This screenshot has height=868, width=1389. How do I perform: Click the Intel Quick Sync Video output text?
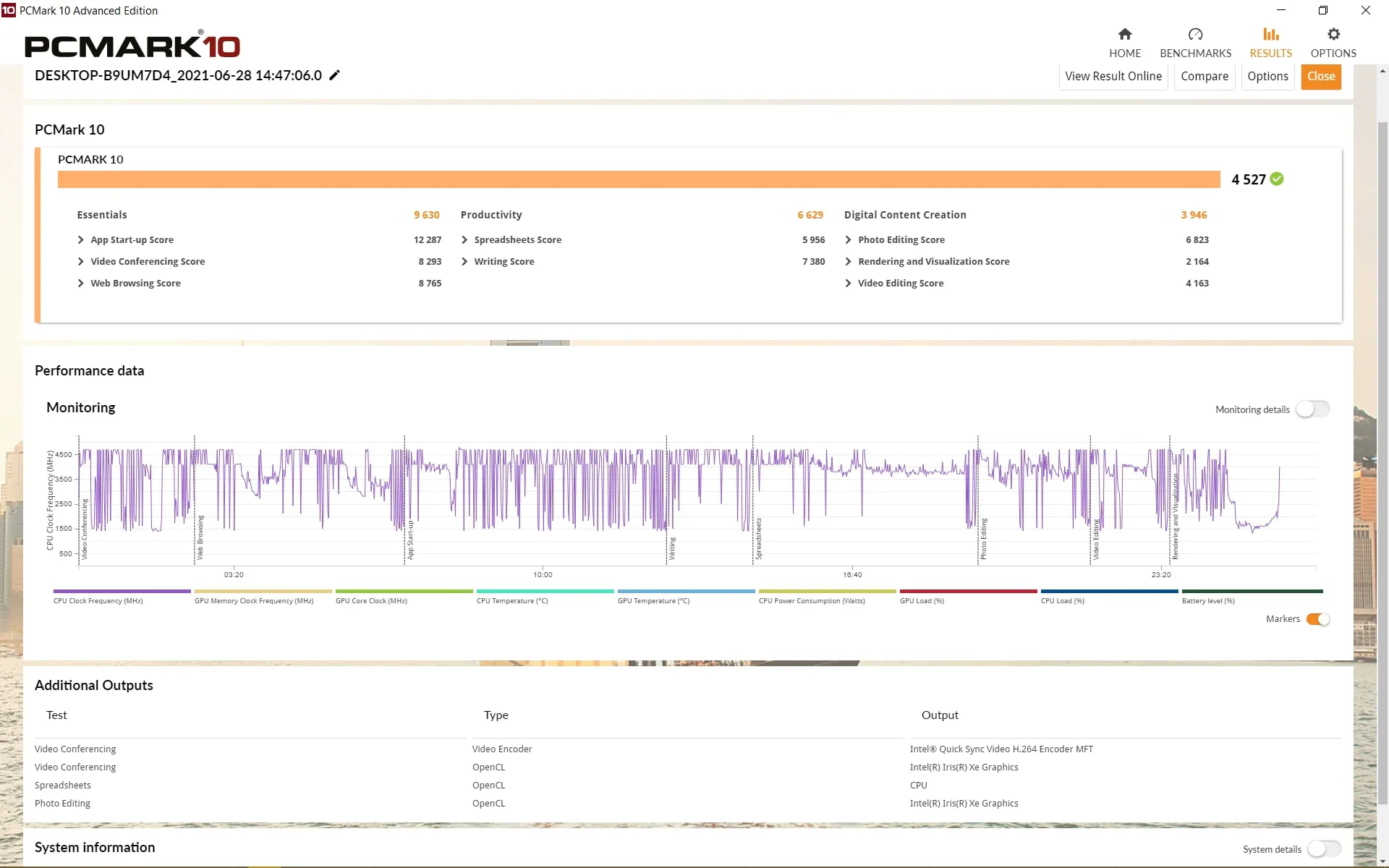click(x=1001, y=749)
